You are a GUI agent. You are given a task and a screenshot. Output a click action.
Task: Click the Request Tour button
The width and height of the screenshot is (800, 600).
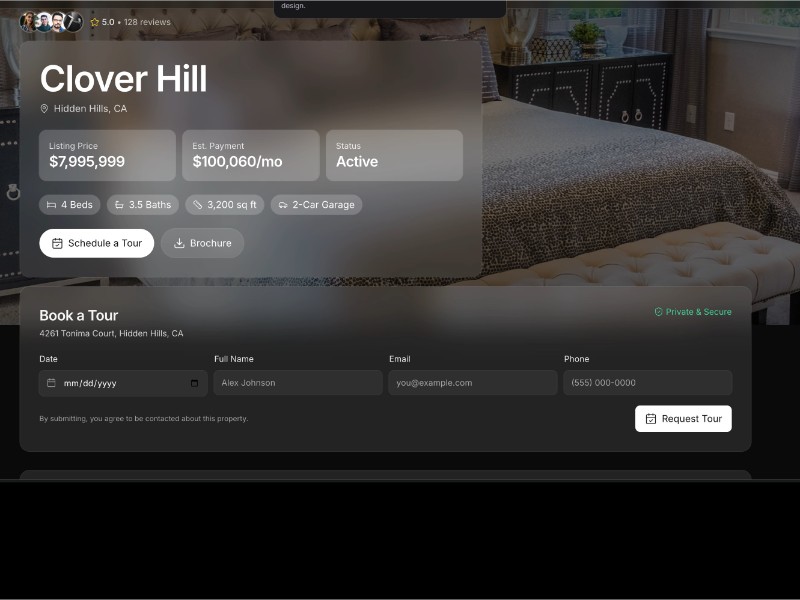684,419
